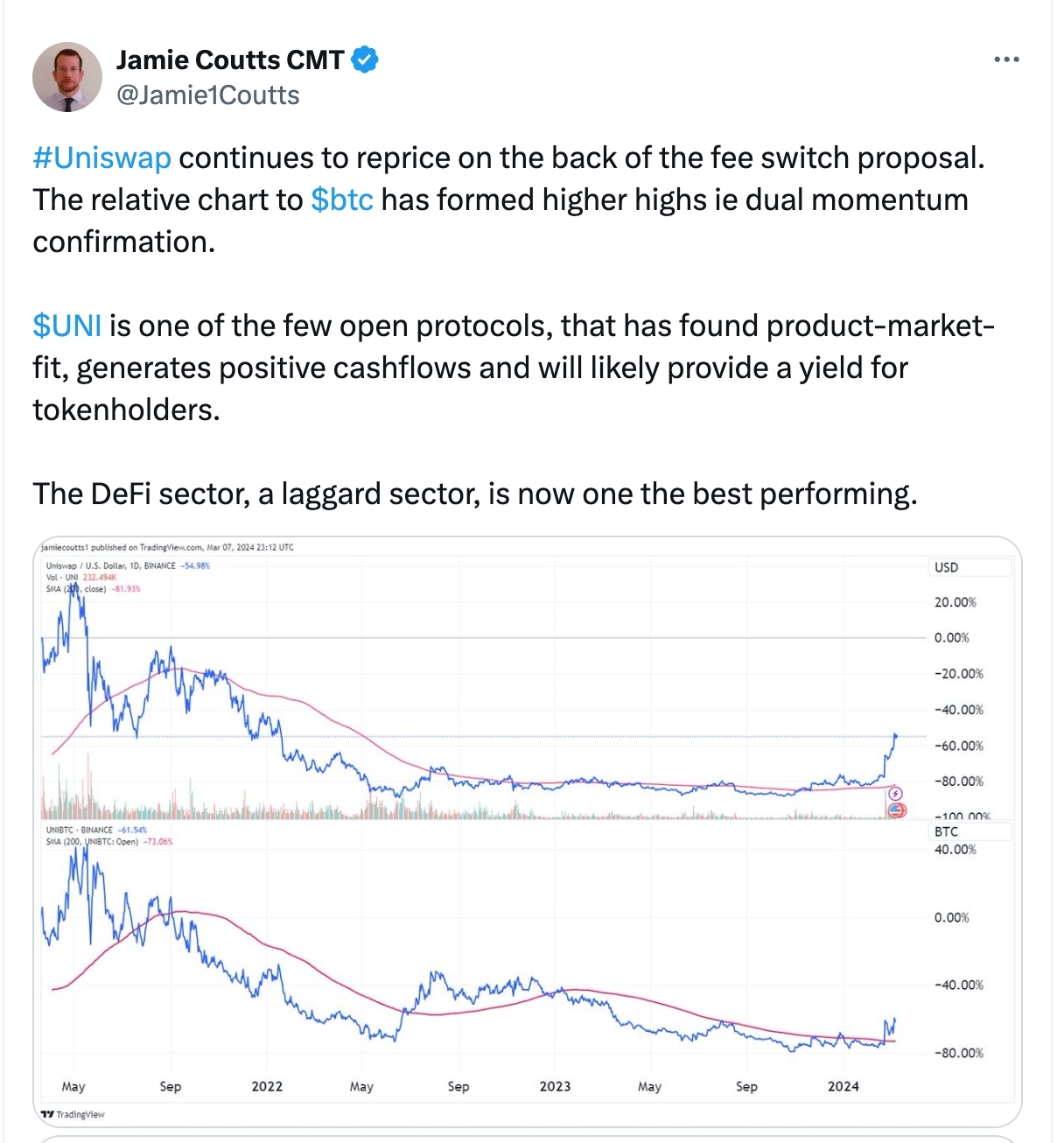Click the UNIBTC BINANCE legend label
This screenshot has height=1143, width=1064.
point(80,830)
